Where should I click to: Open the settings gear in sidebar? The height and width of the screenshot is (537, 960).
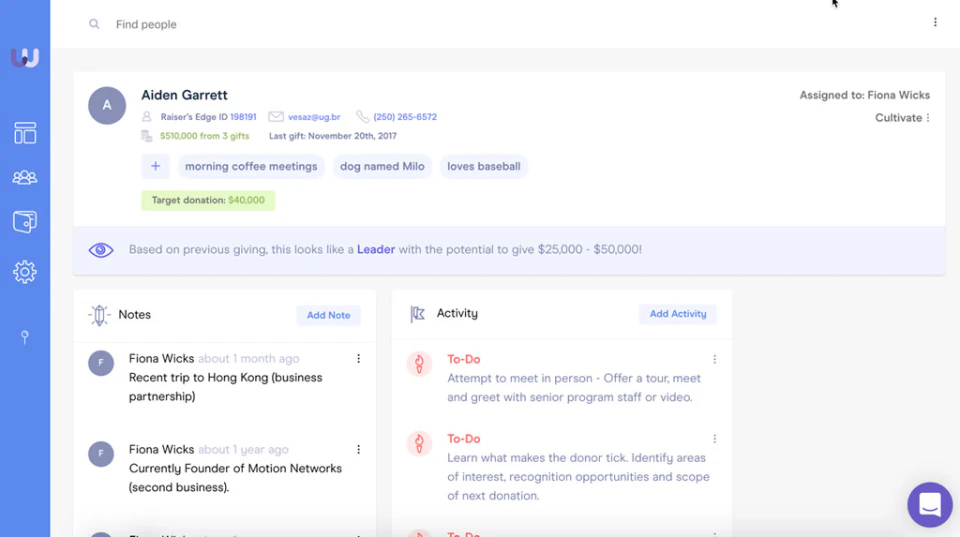click(24, 272)
